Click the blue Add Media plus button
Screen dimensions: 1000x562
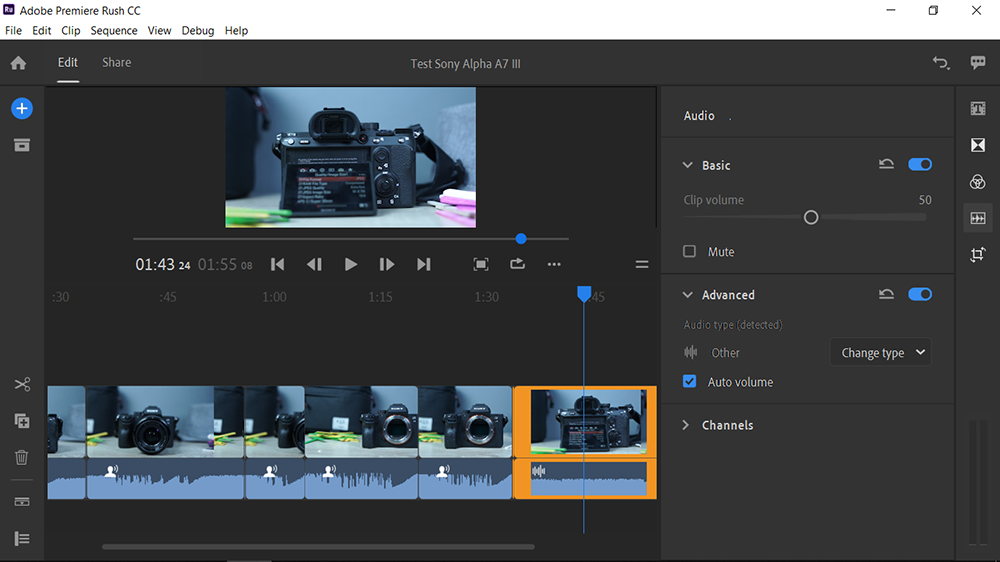(x=22, y=108)
